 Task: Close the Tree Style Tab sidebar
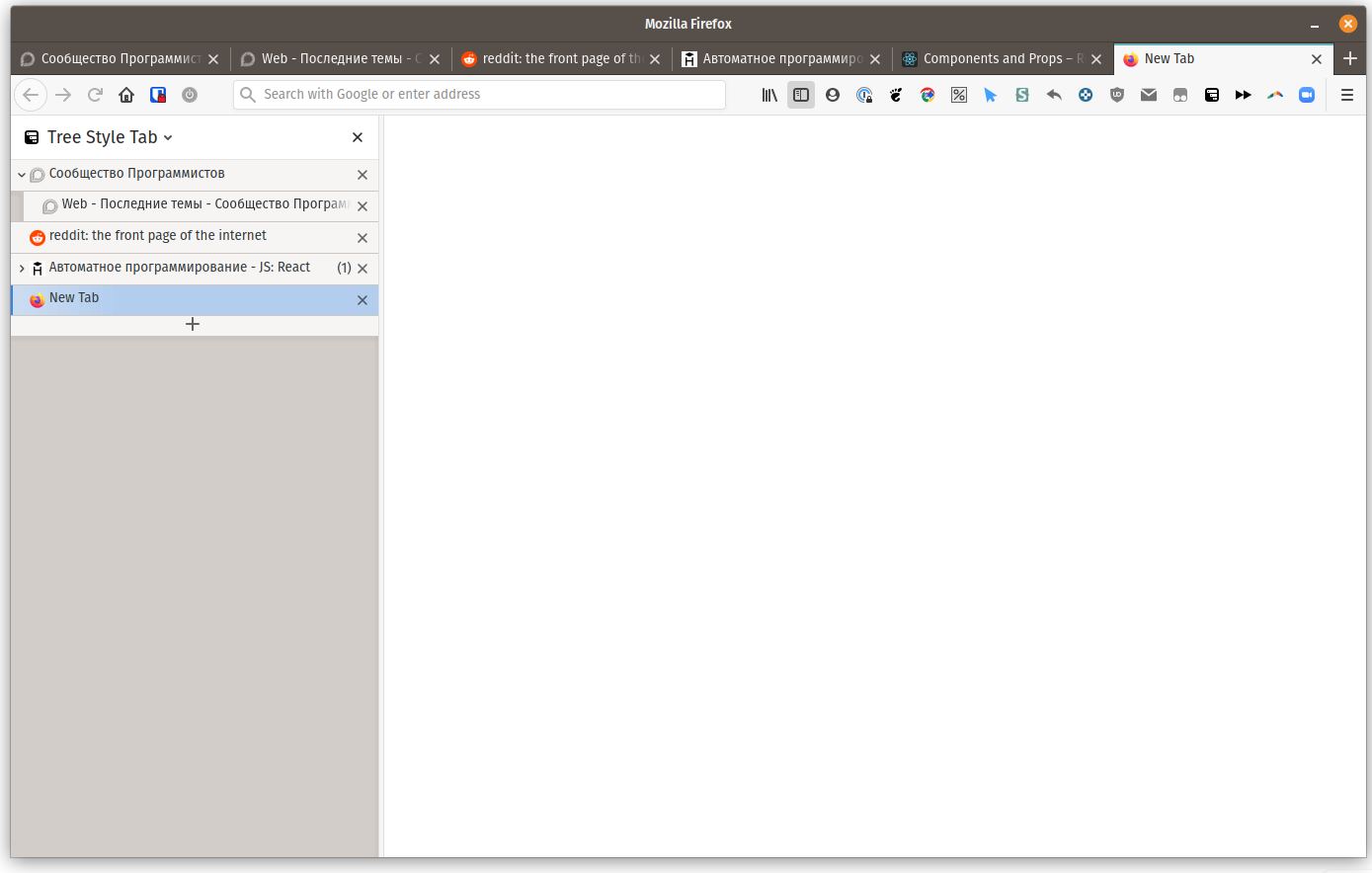pos(358,137)
